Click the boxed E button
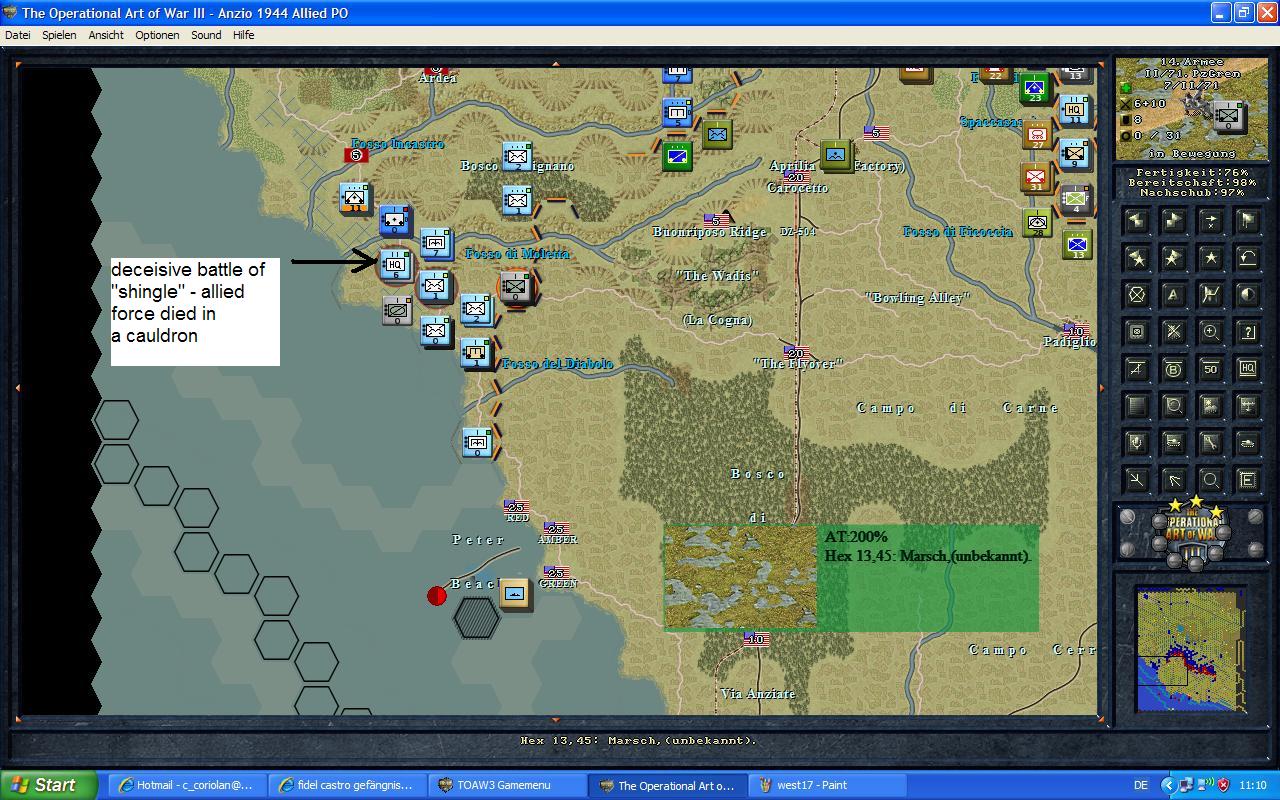Image resolution: width=1280 pixels, height=800 pixels. (1248, 480)
